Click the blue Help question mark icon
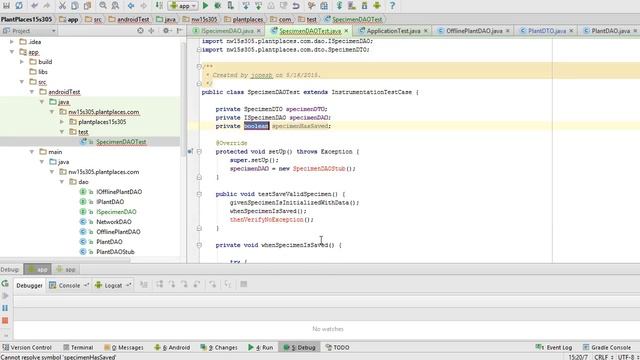 coord(392,5)
